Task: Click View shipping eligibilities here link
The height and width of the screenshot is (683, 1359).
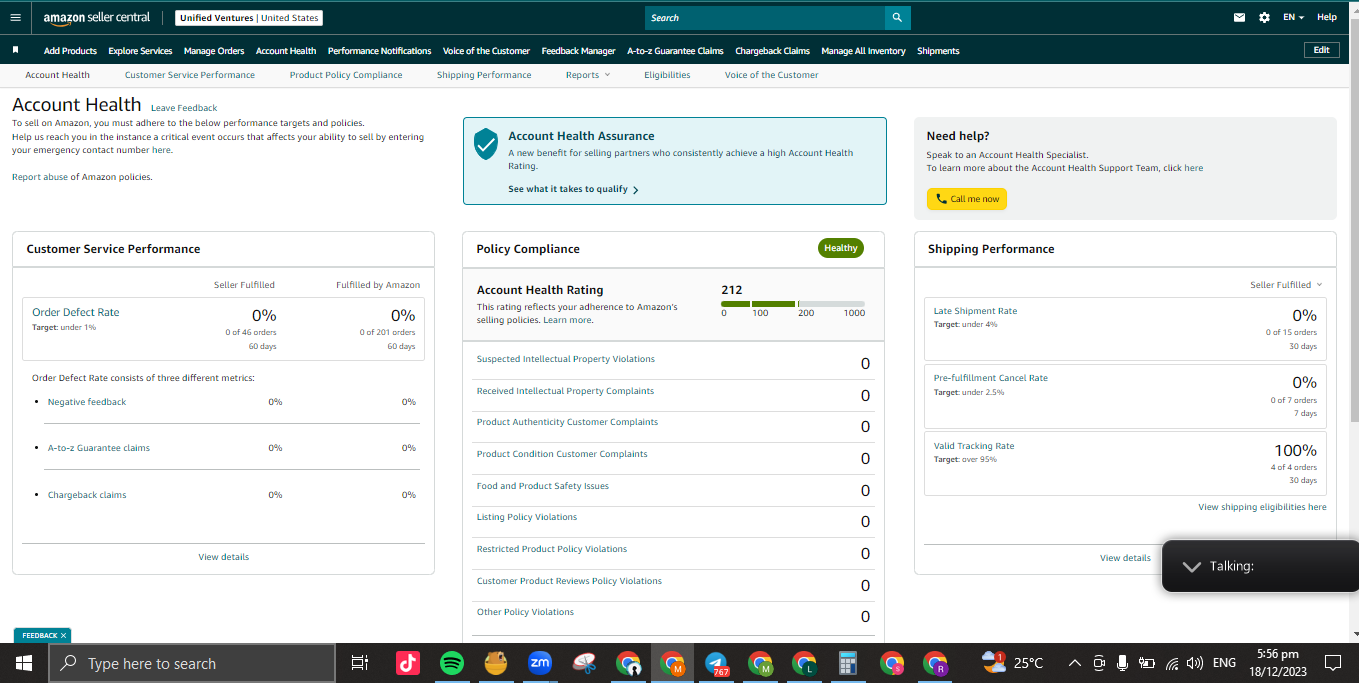Action: pos(1262,507)
